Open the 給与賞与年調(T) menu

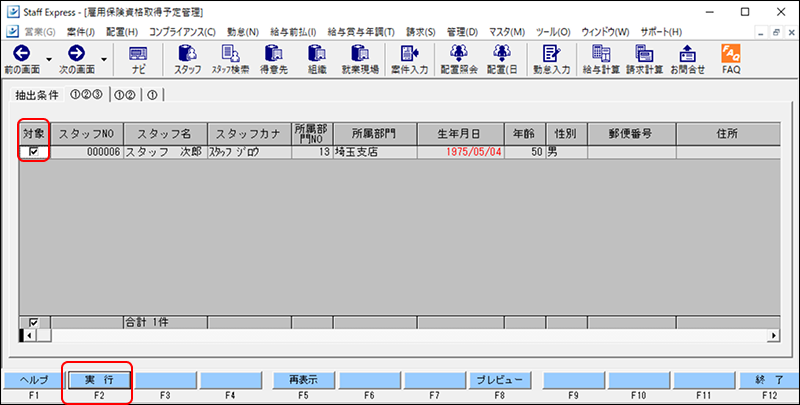click(361, 32)
